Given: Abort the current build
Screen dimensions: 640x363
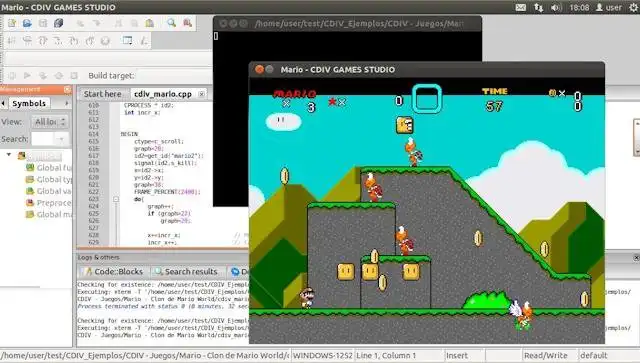Looking at the screenshot, I should [x=74, y=76].
